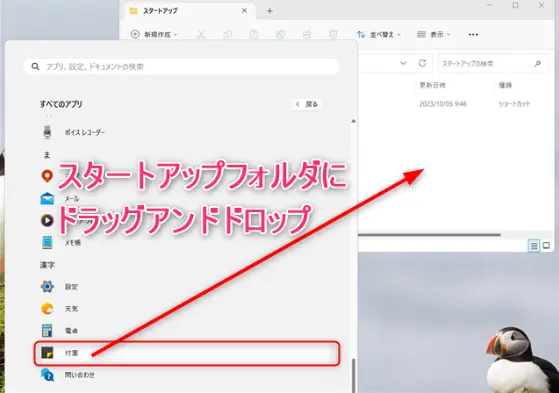Expand the 並べ替え sort menu

click(x=379, y=35)
